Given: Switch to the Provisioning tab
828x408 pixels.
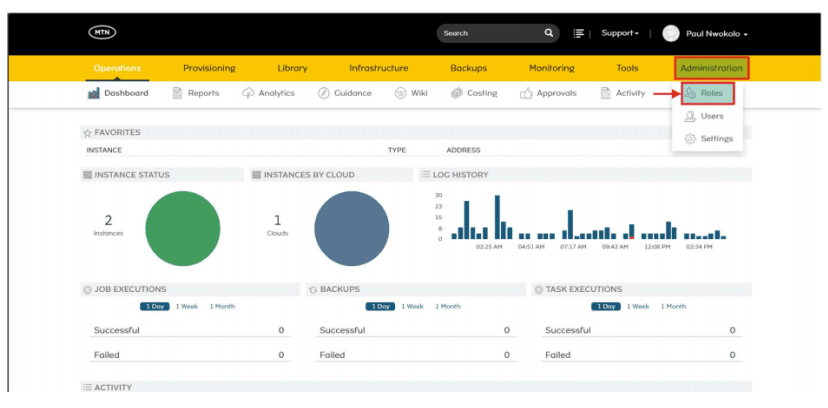Looking at the screenshot, I should coord(209,68).
